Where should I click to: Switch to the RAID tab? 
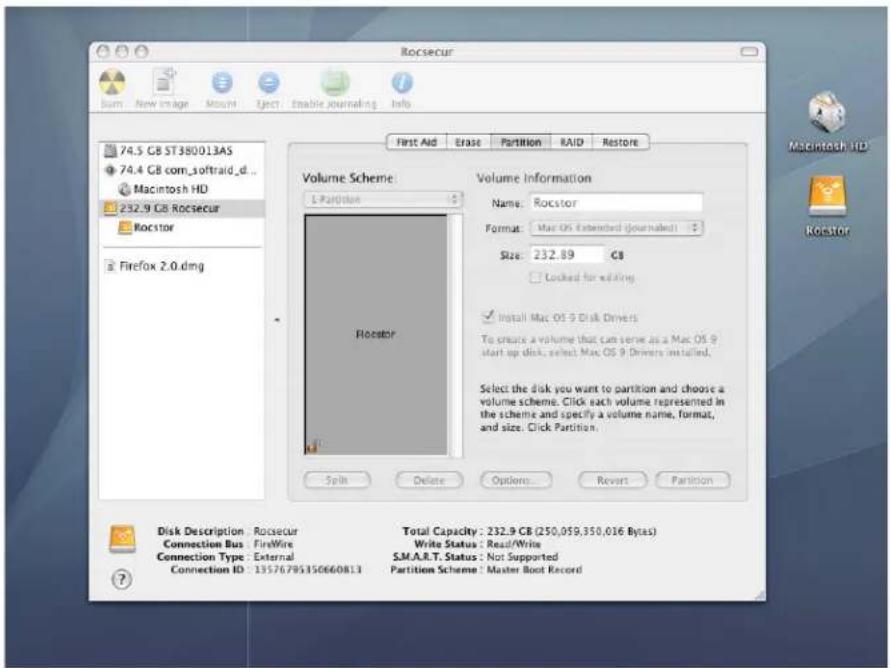pos(572,142)
